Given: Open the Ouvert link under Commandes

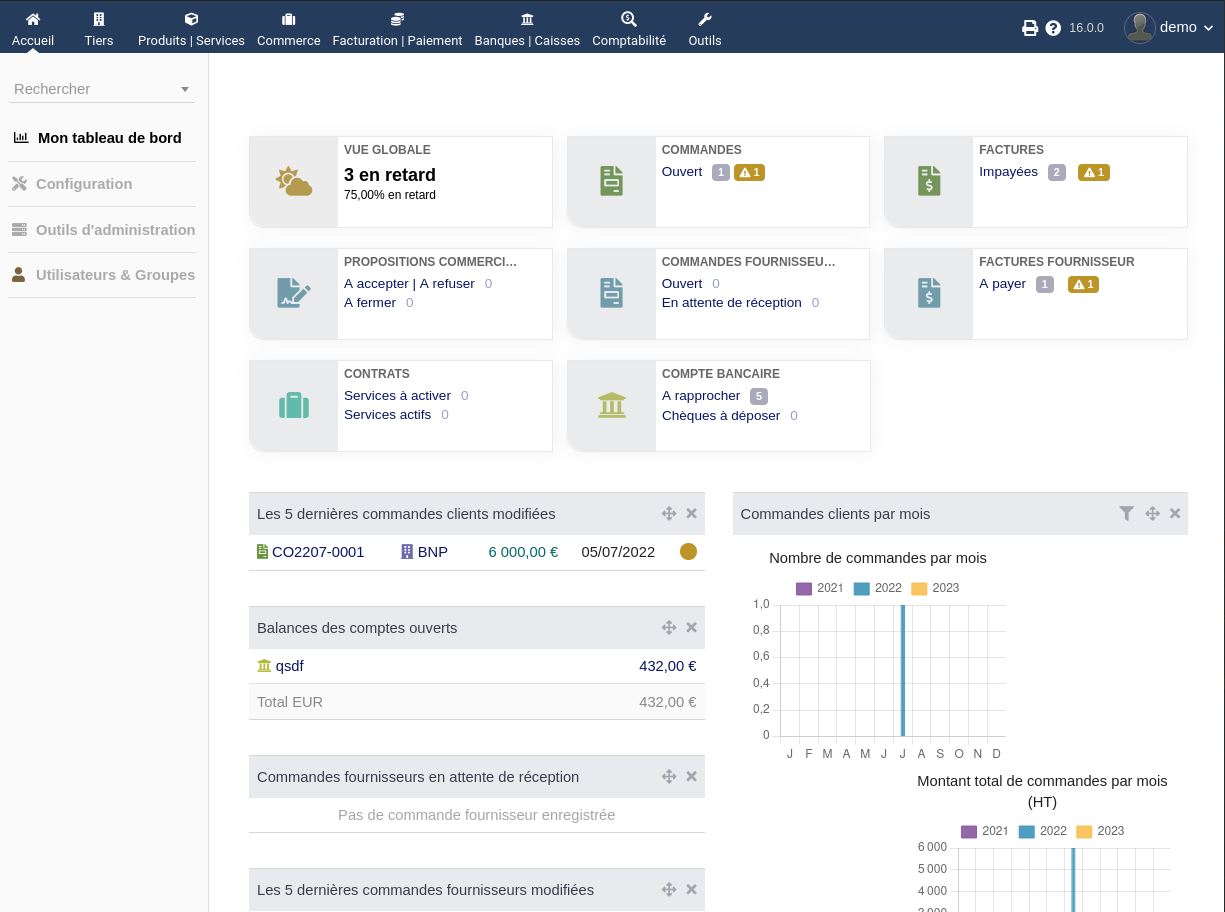Looking at the screenshot, I should pos(682,172).
